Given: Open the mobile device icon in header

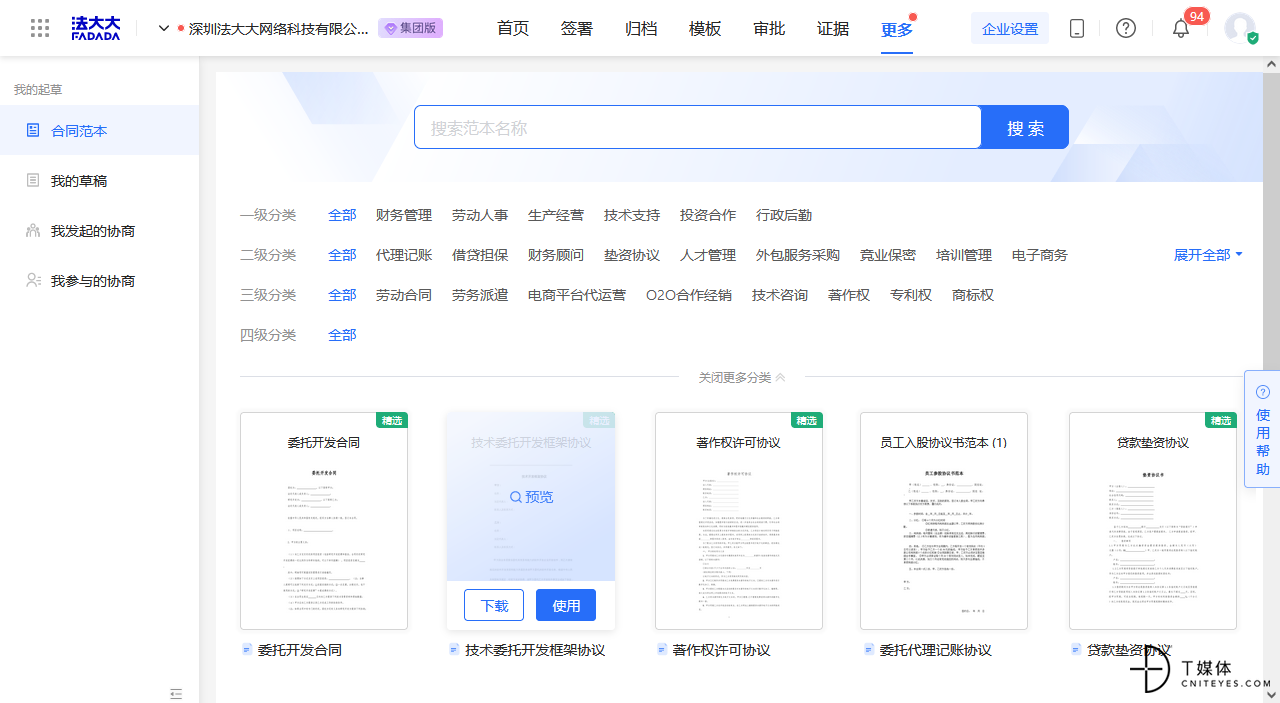Looking at the screenshot, I should point(1077,28).
